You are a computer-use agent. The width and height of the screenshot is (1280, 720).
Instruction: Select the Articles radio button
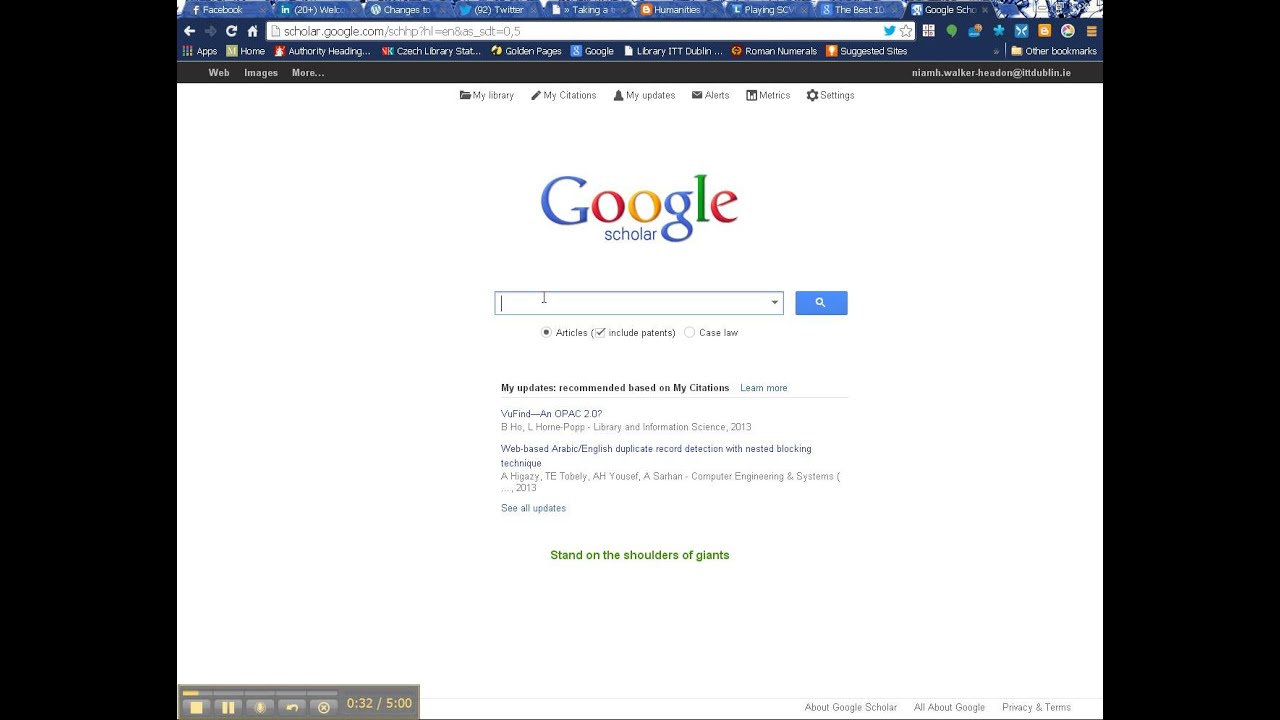point(546,332)
